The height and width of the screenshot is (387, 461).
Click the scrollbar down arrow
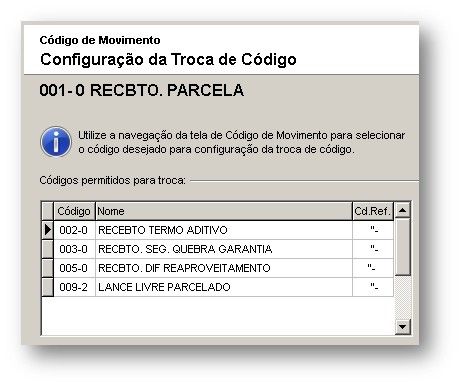pyautogui.click(x=403, y=327)
